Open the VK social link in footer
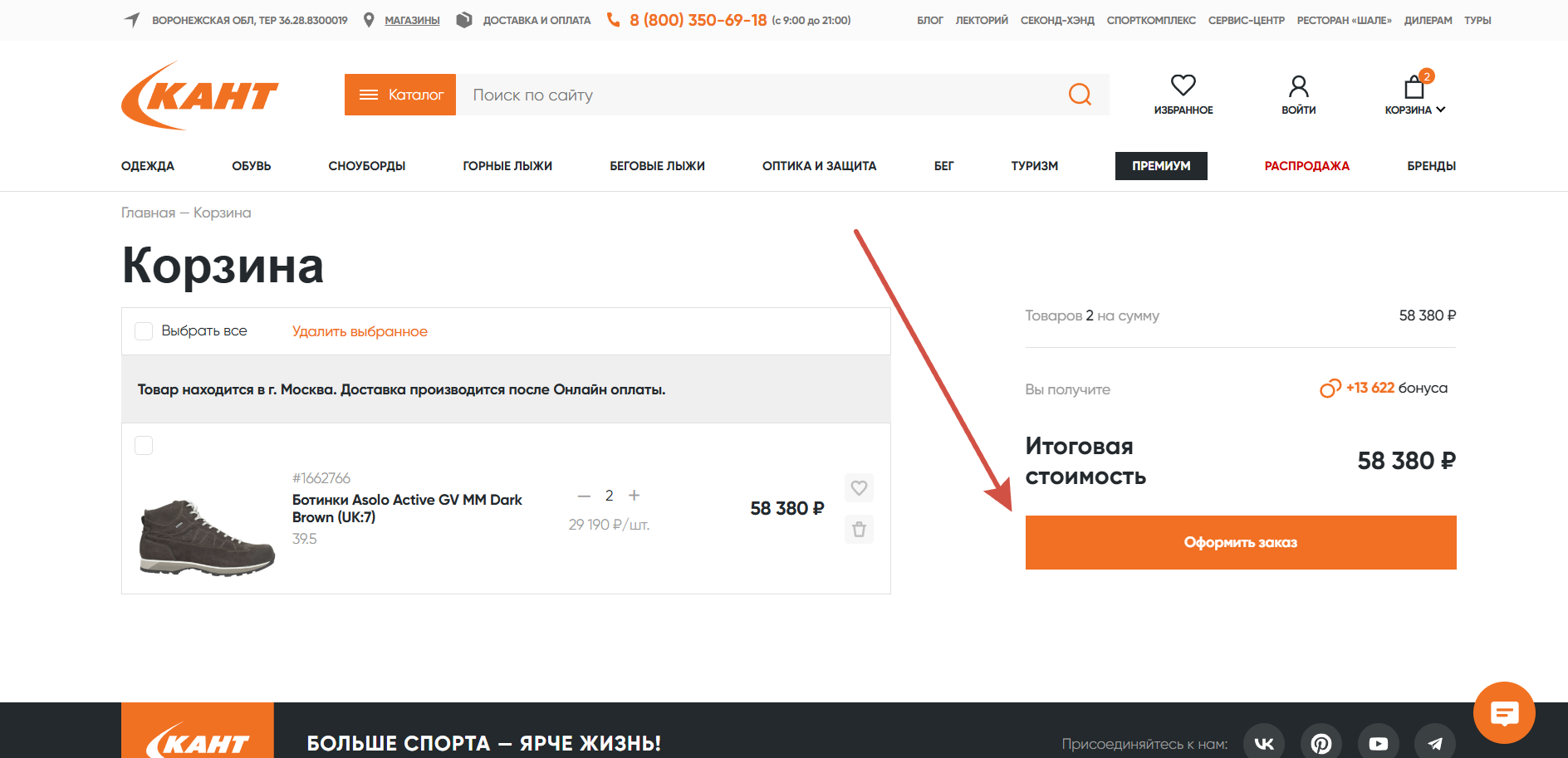Screen dimensions: 1568x758 coord(1264,743)
